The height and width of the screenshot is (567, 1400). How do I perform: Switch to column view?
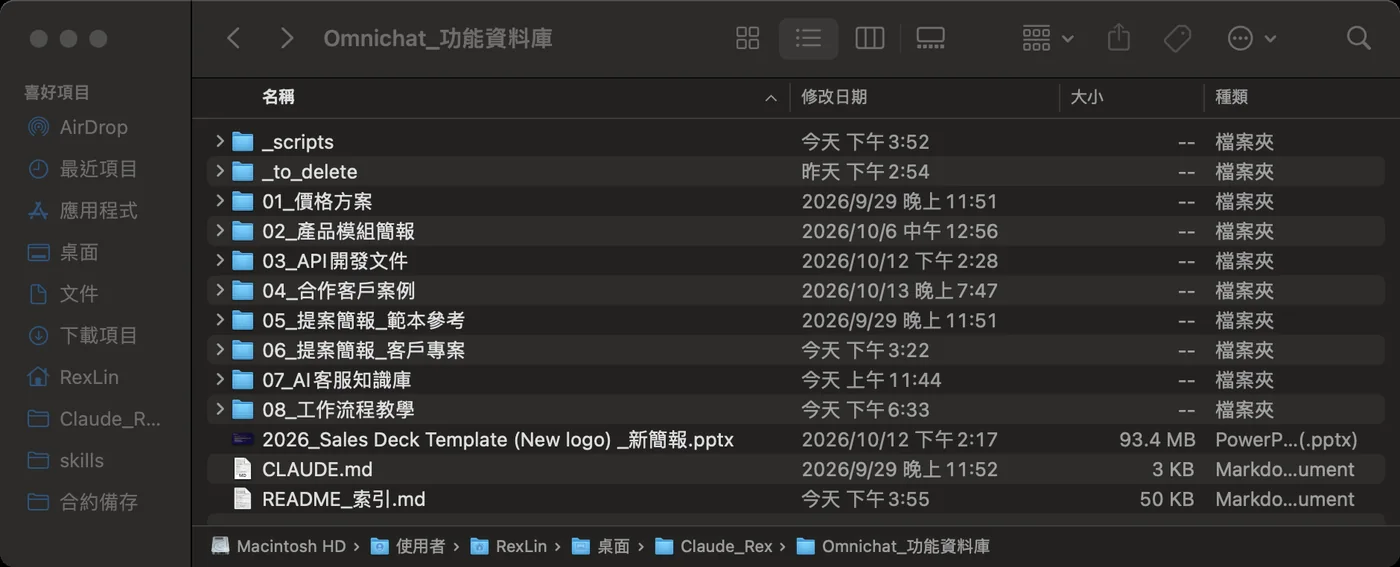click(x=870, y=38)
